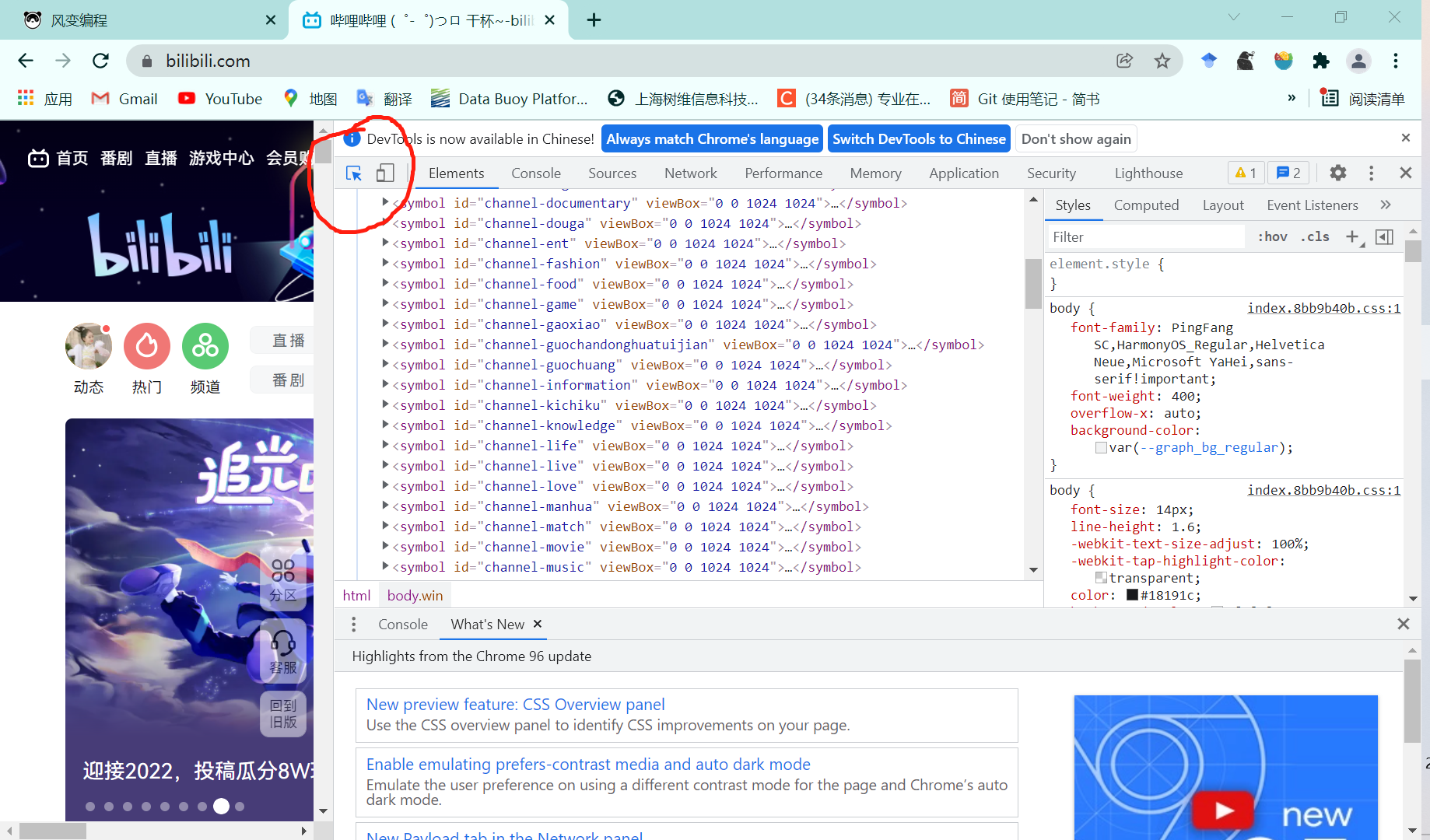The width and height of the screenshot is (1430, 840).
Task: Switch to the Network tab
Action: click(691, 173)
